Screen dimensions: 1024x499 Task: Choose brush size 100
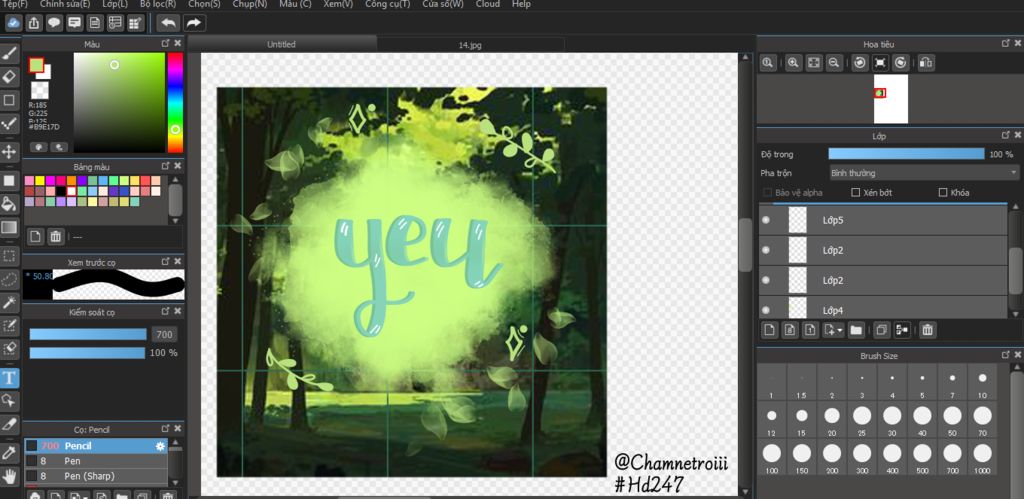[772, 457]
